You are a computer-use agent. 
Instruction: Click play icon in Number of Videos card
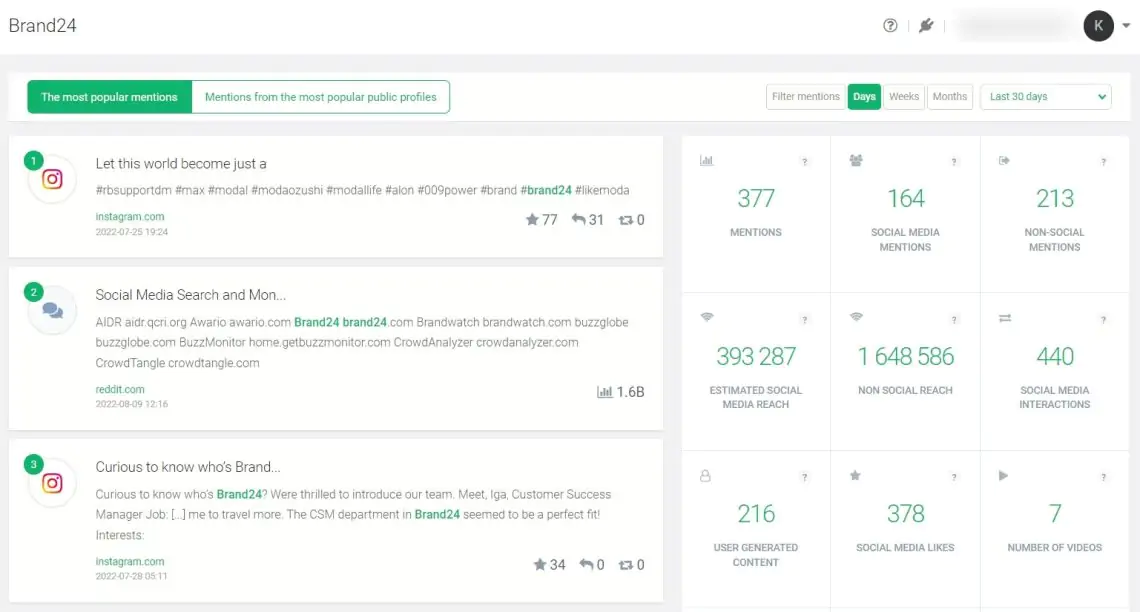1003,475
